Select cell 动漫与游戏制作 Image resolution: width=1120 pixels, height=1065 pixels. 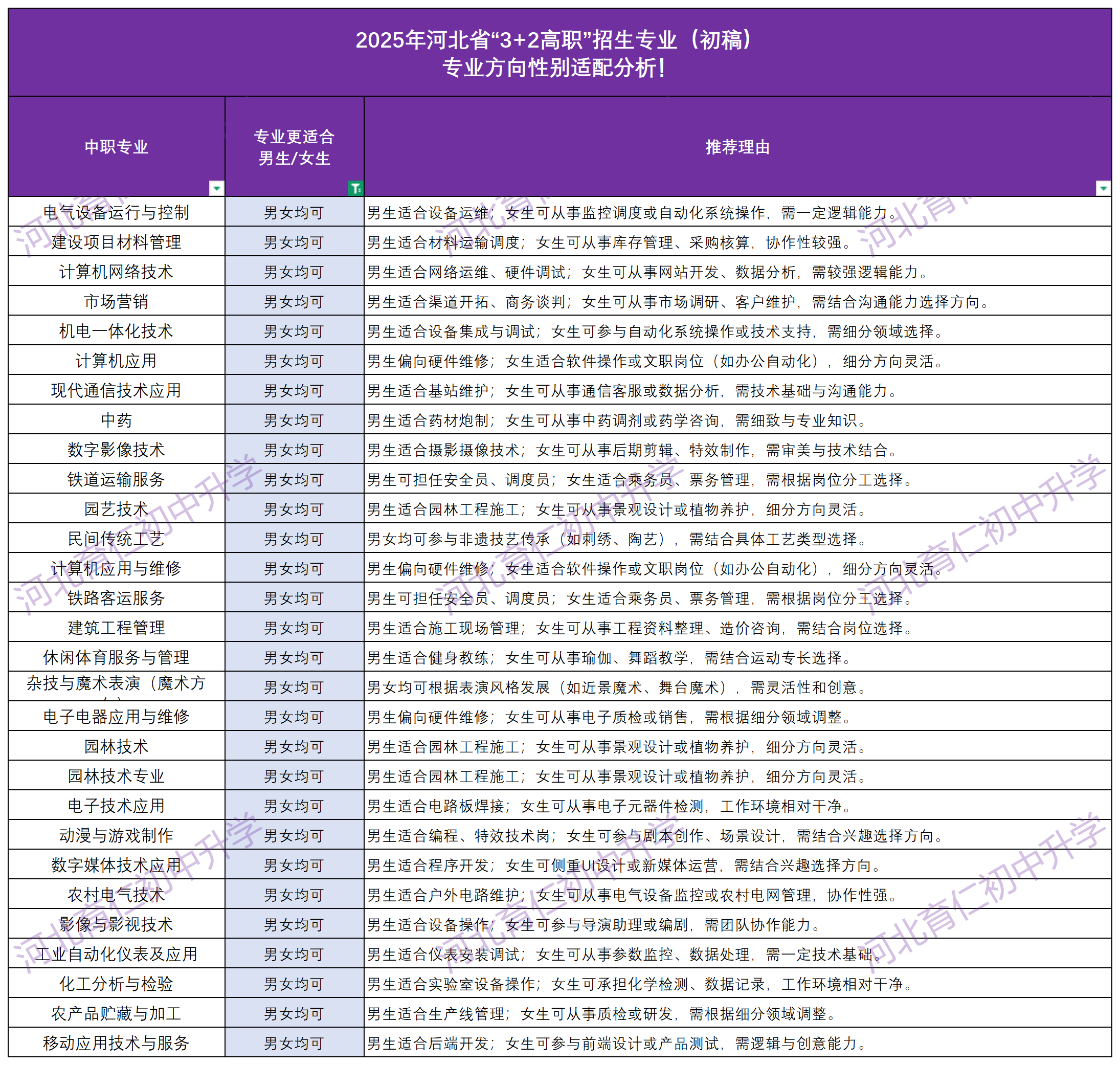click(117, 835)
